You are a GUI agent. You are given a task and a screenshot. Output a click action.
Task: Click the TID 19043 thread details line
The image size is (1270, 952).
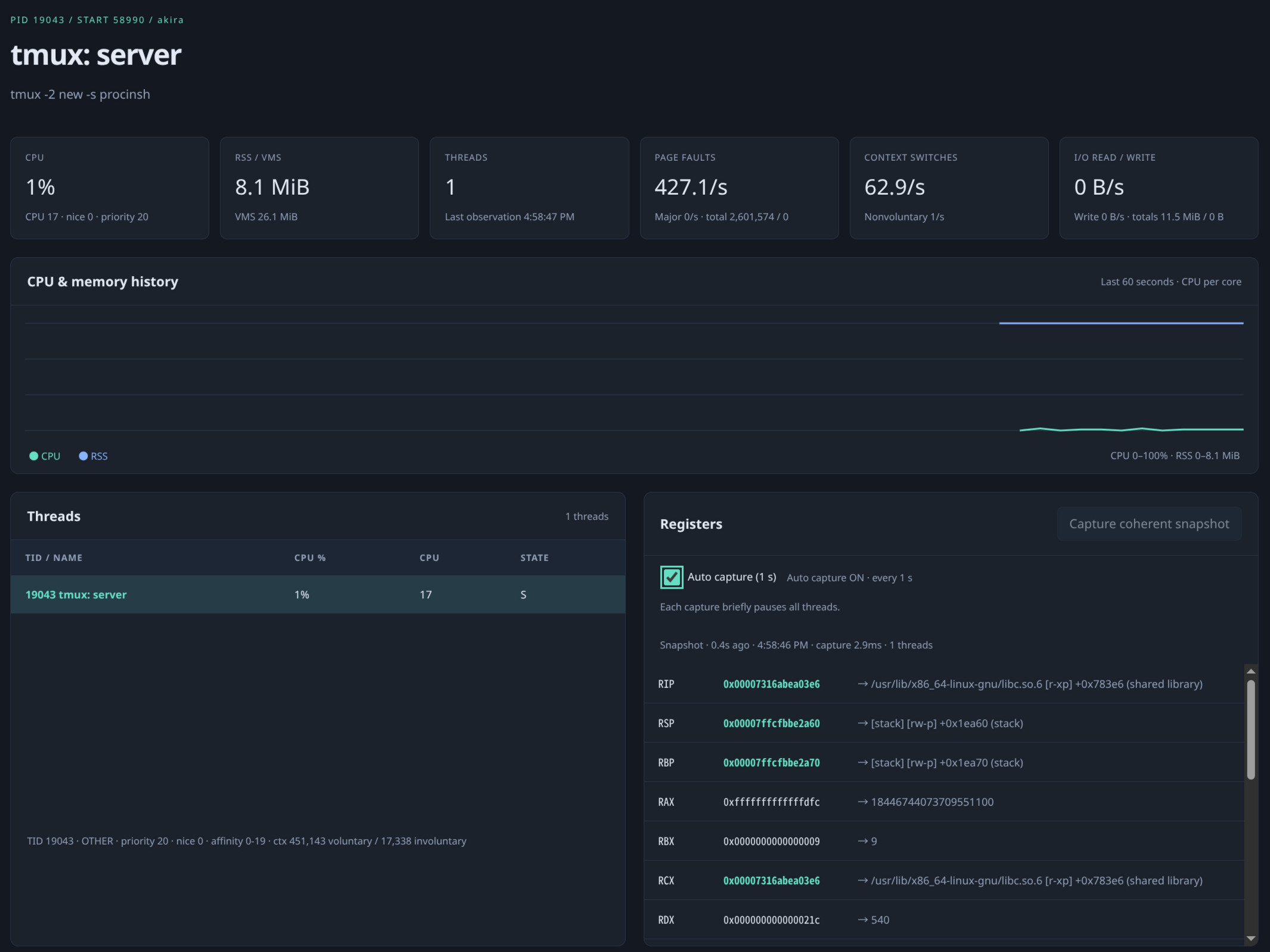click(x=247, y=841)
